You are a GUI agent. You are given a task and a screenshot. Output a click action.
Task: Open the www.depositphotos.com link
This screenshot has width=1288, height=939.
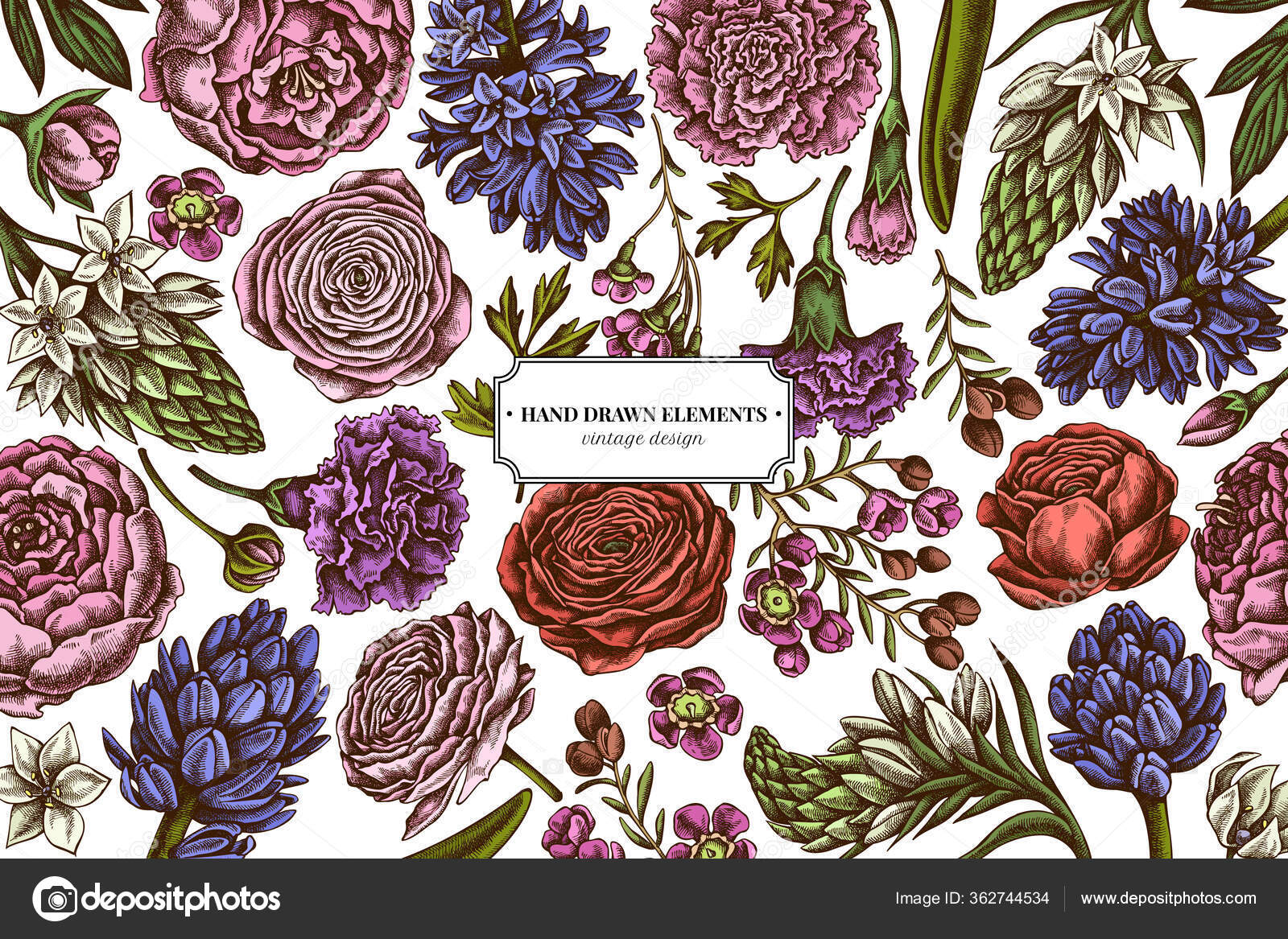1168,899
